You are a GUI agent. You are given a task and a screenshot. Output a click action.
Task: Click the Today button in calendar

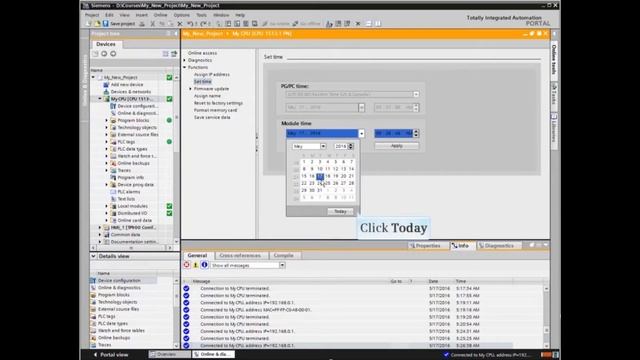tap(340, 211)
